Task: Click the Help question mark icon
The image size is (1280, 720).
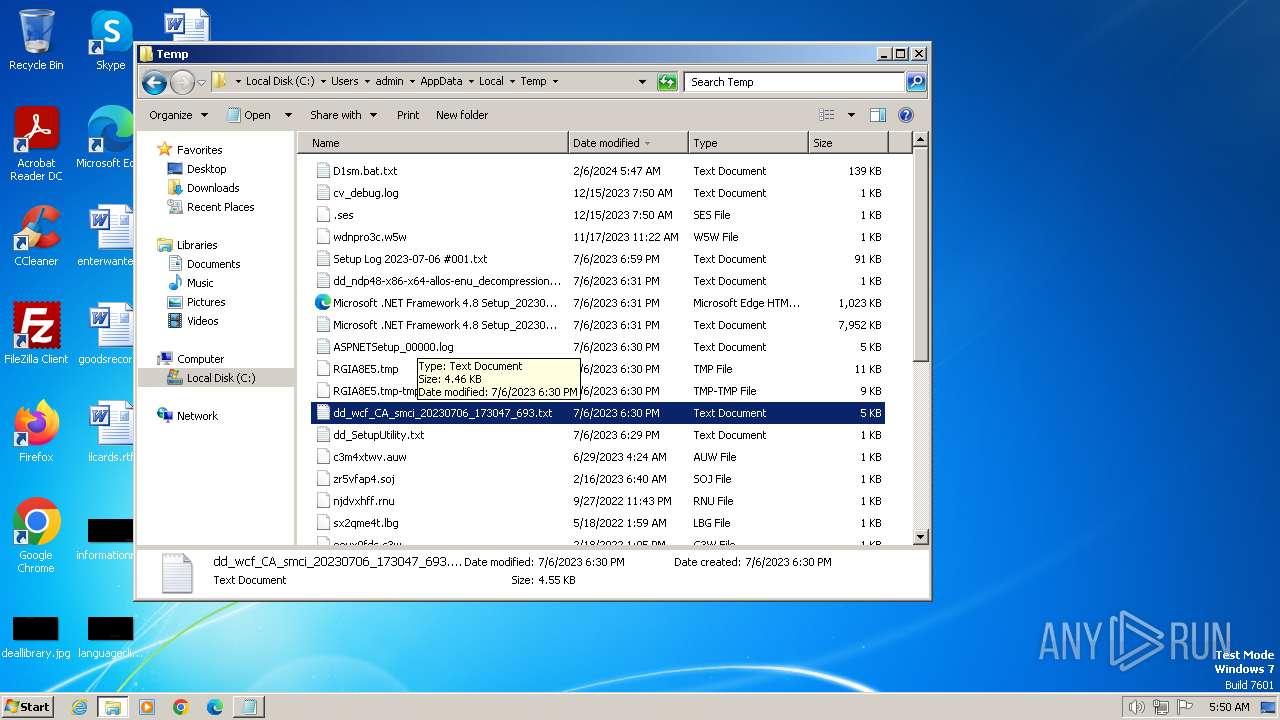Action: coord(906,115)
